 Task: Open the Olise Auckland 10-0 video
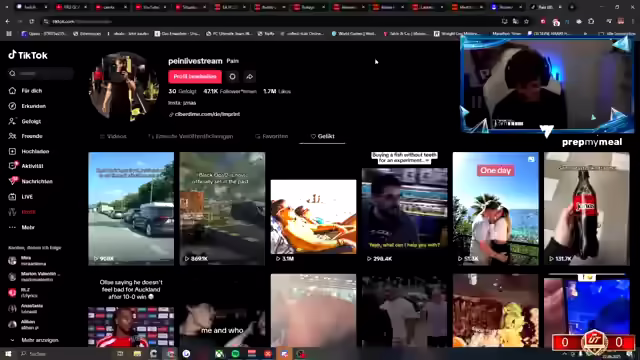pos(131,311)
